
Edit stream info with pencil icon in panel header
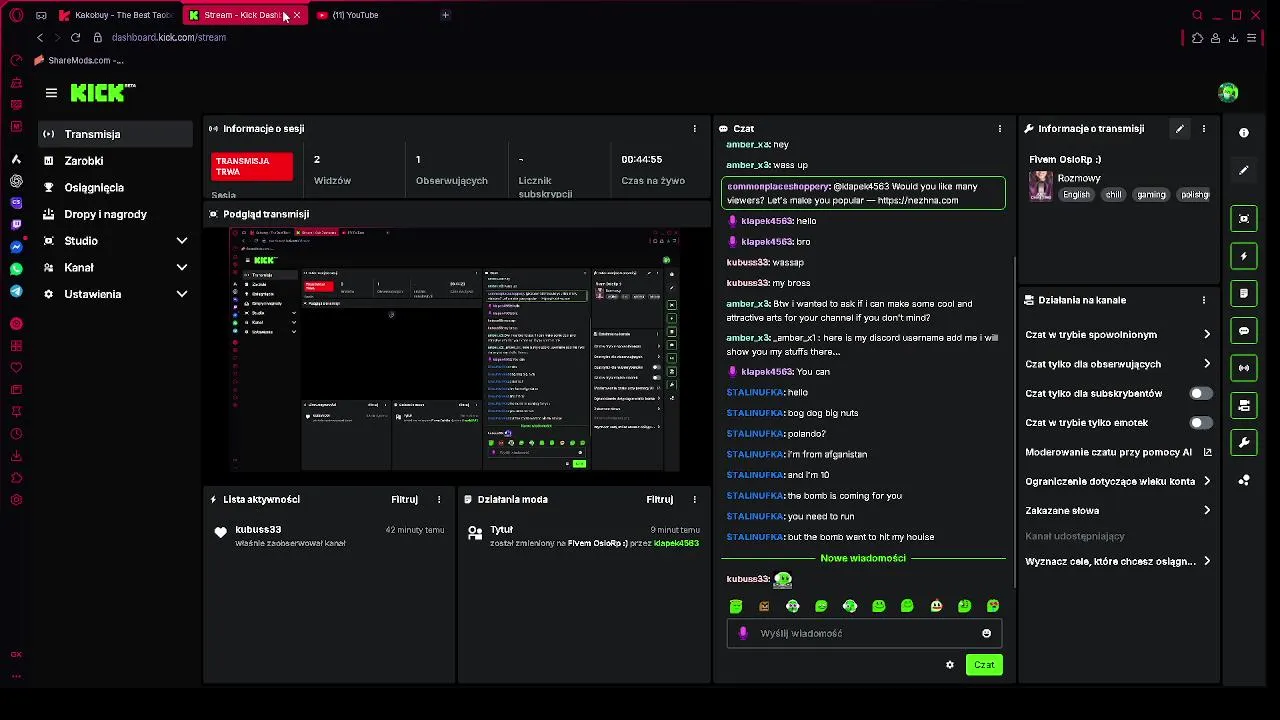(x=1179, y=129)
